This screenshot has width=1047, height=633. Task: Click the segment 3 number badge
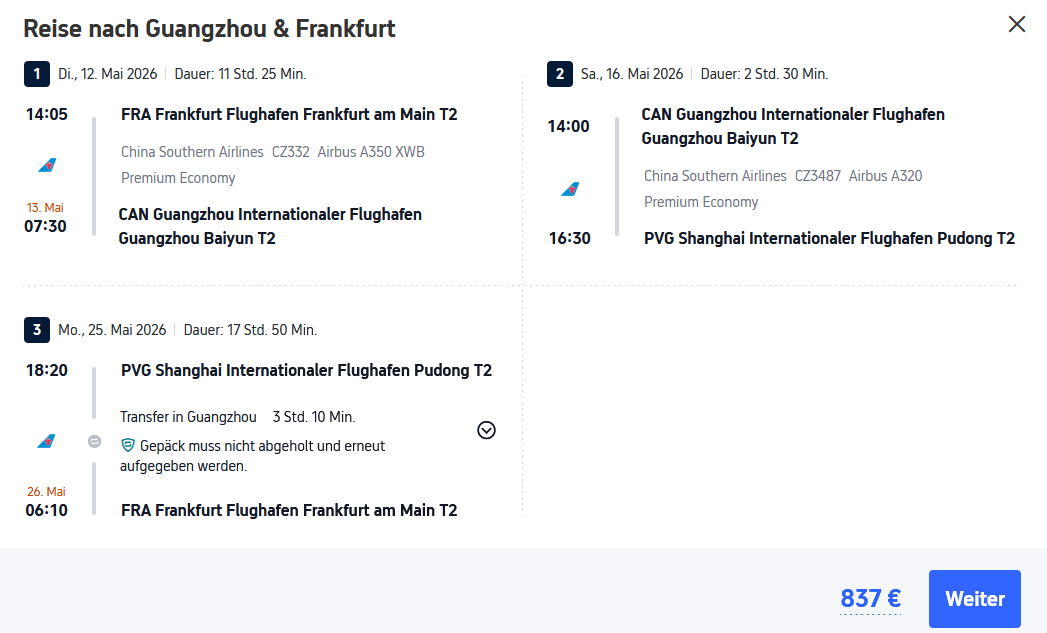(x=37, y=330)
